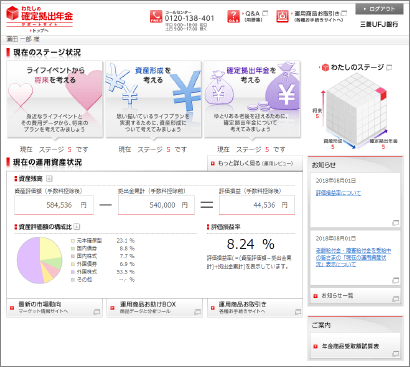Viewport: 410px width, 367px height.
Task: Click stage 5 text under ライフイベント card
Action: (x=54, y=150)
